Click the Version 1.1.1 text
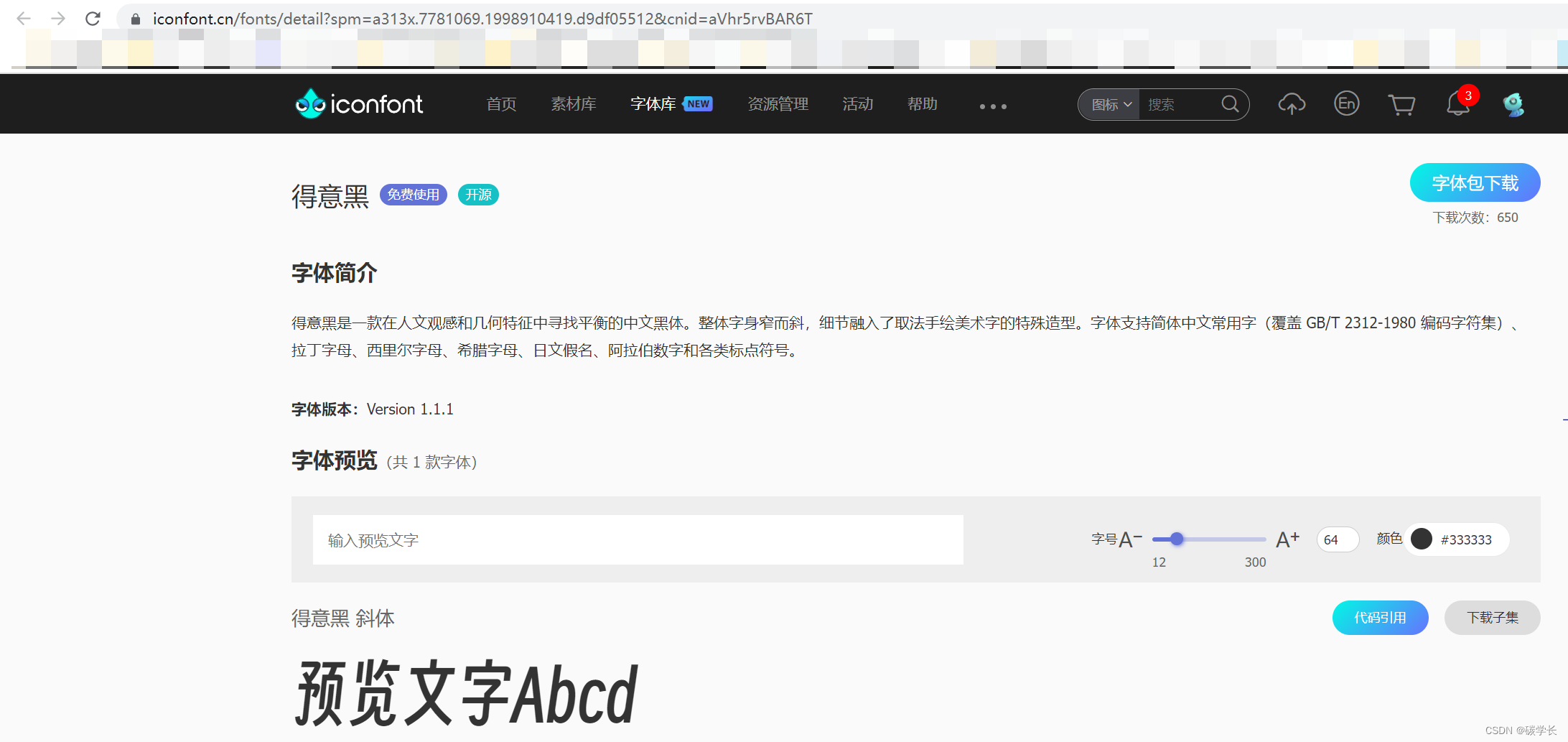Screen dimensions: 1568x742 point(410,409)
